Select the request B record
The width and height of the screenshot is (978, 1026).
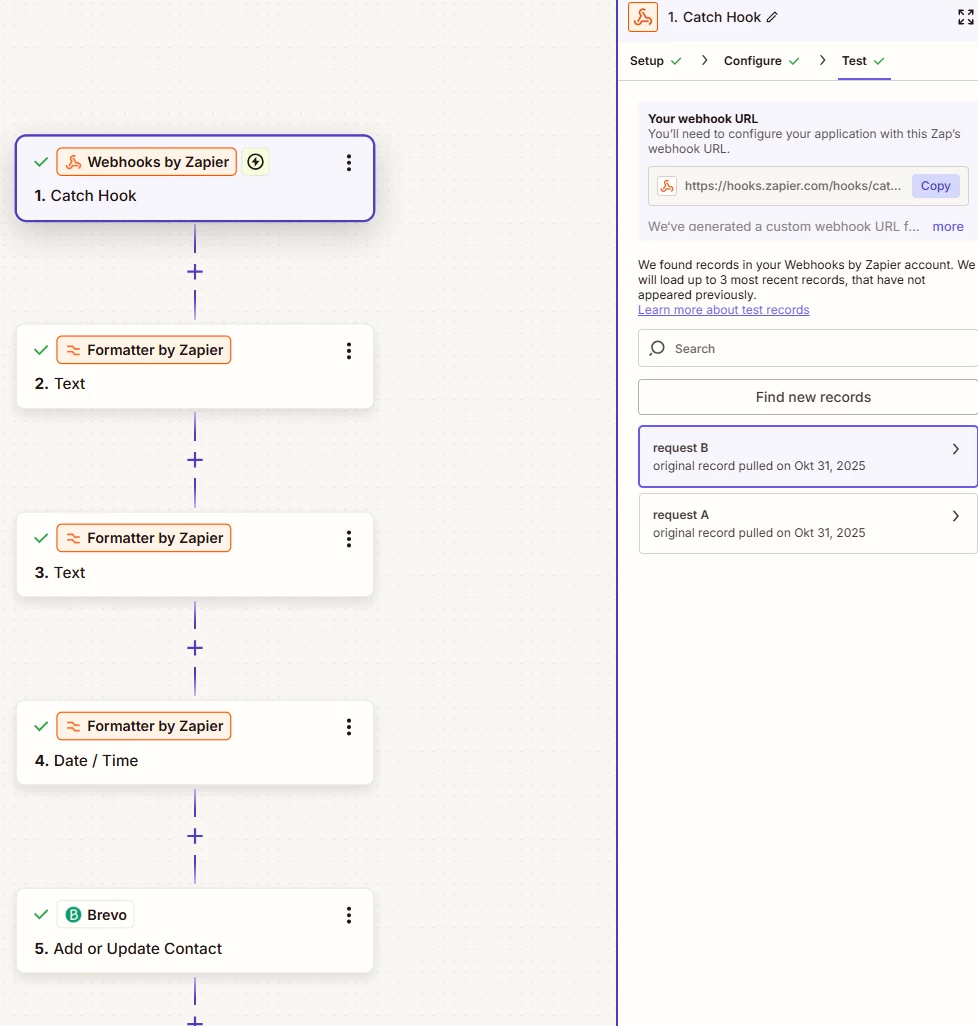pos(808,457)
